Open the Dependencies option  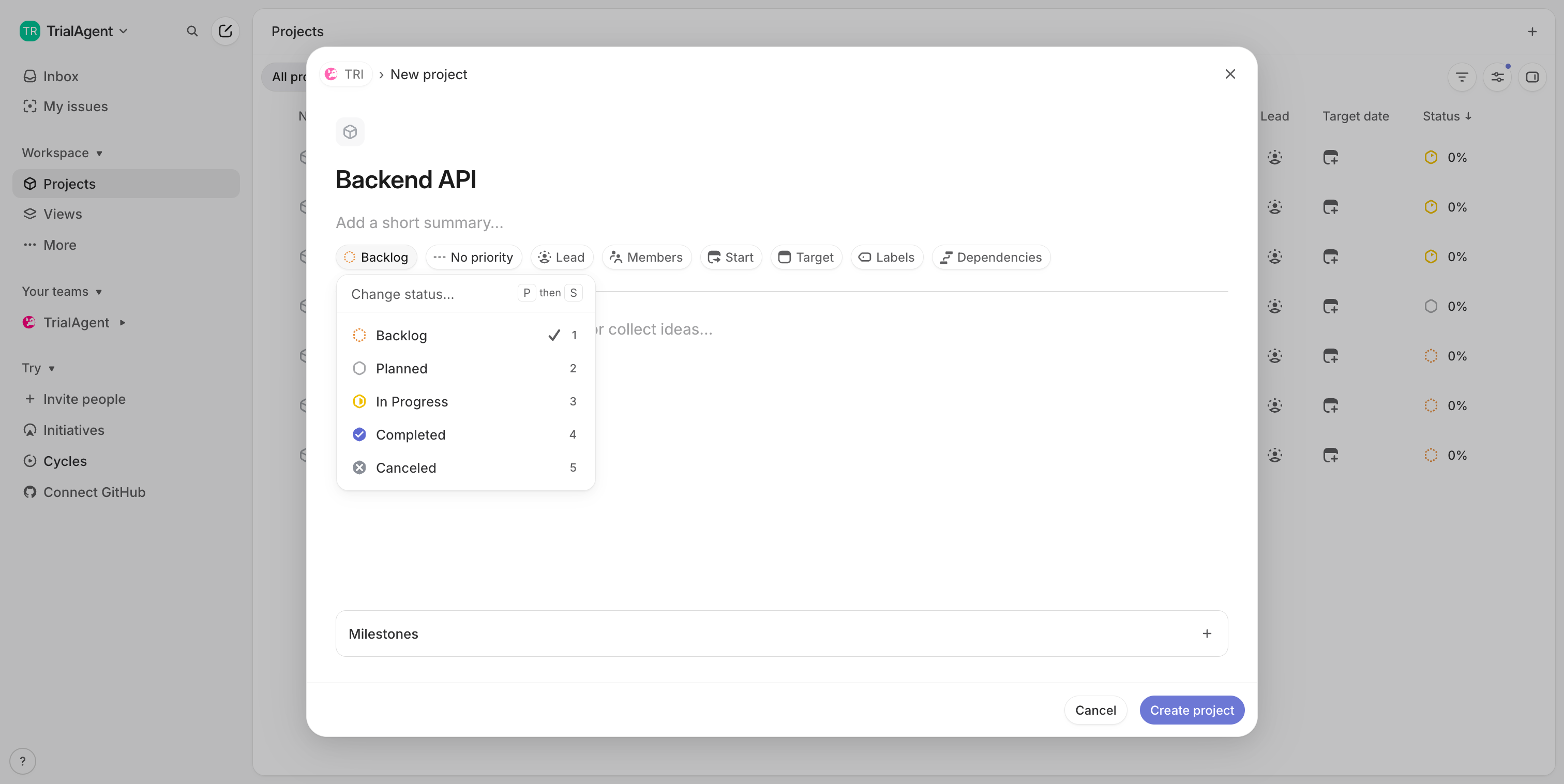[990, 257]
